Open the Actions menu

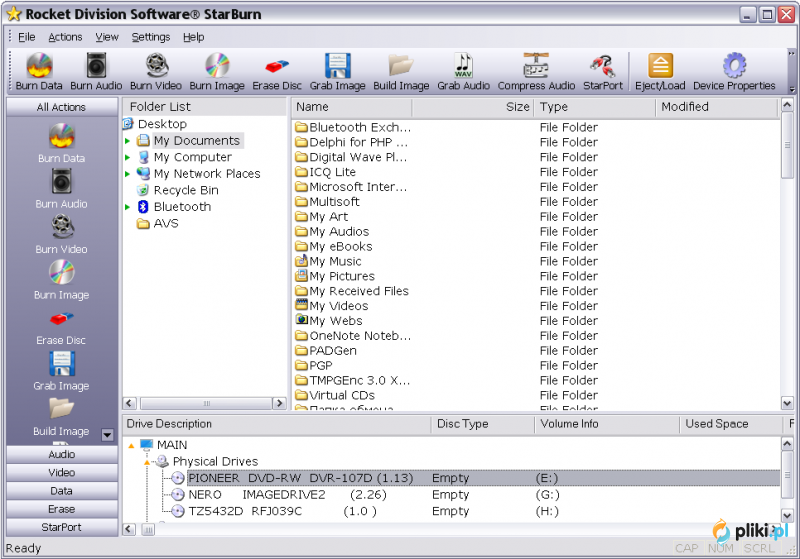(x=65, y=37)
